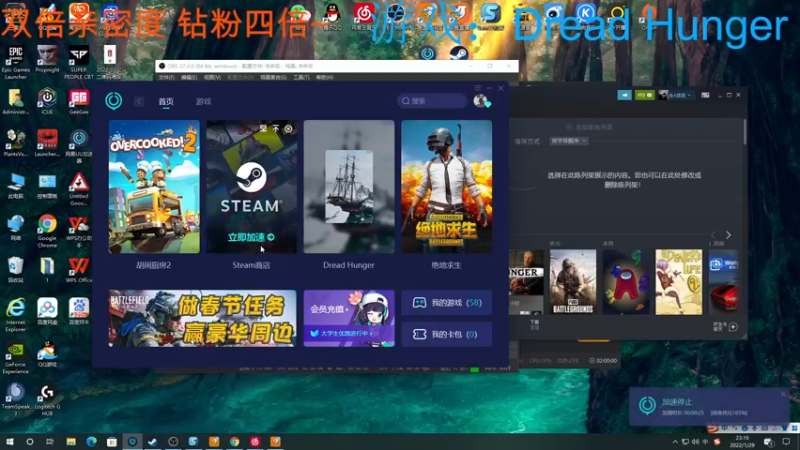The width and height of the screenshot is (800, 450).
Task: Open the Recycle Bin desktop icon
Action: [15, 270]
